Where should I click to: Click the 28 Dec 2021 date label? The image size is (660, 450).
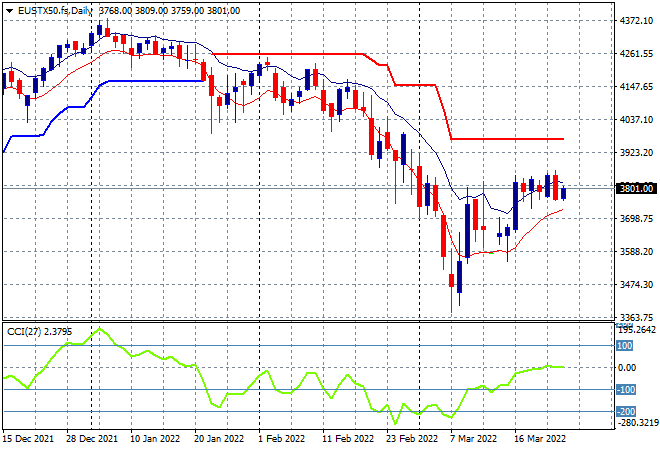92,439
